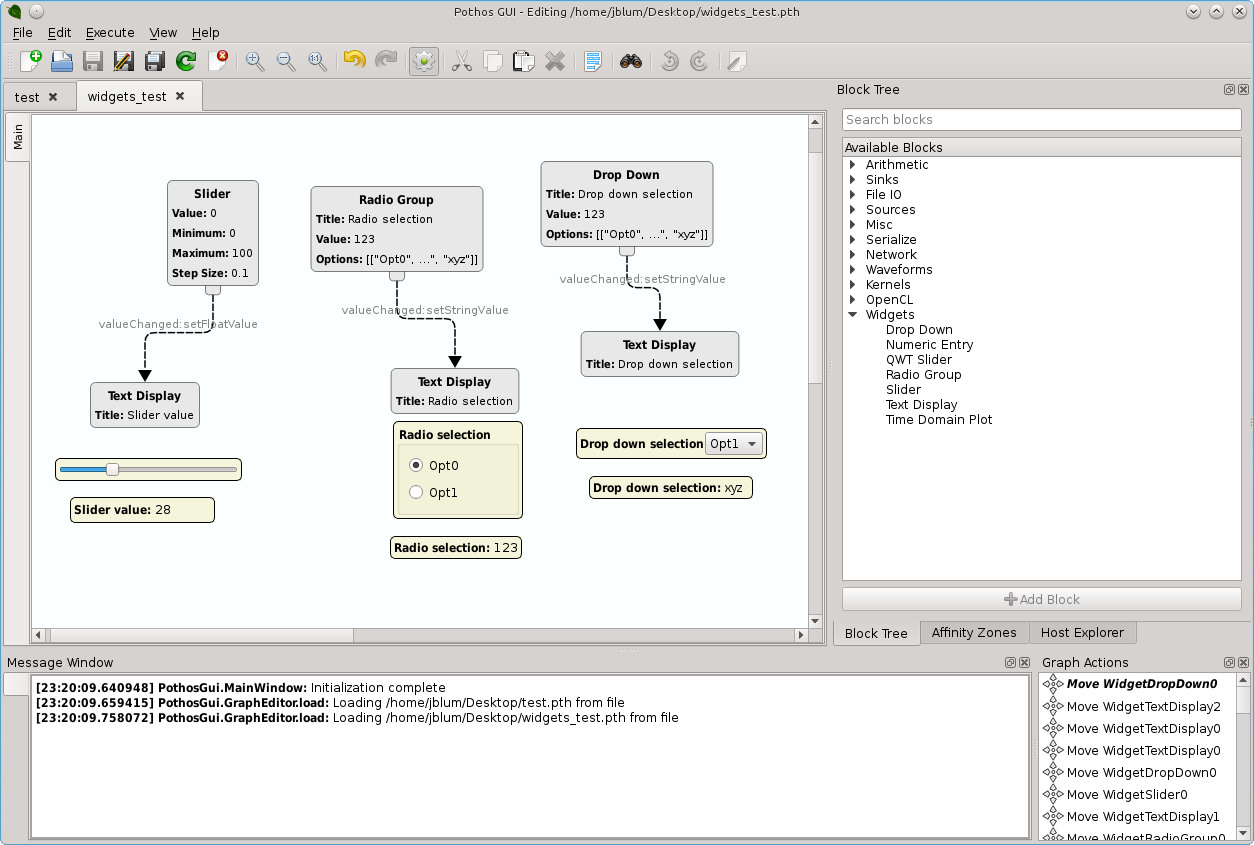Open the File menu
Viewport: 1254px width, 845px height.
pyautogui.click(x=23, y=33)
